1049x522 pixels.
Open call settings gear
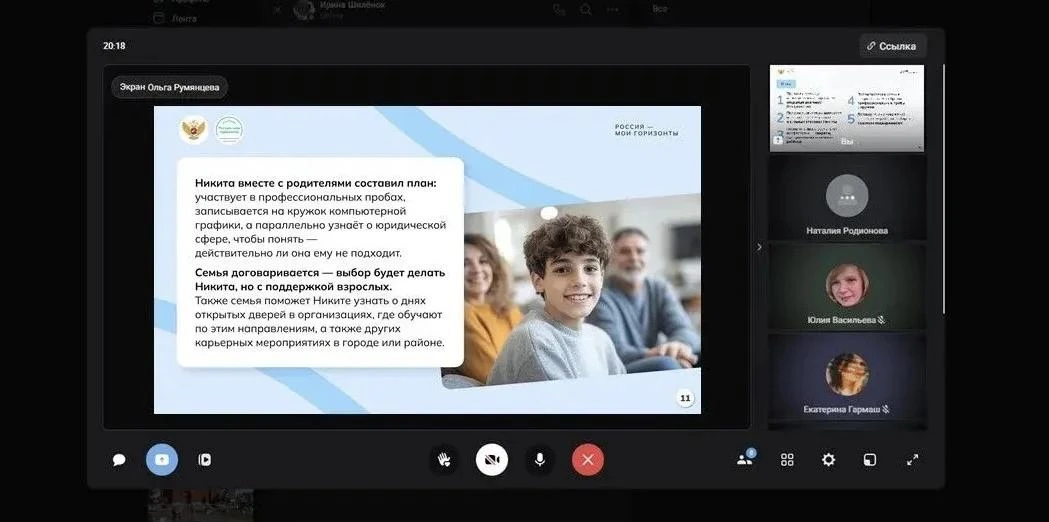tap(828, 460)
